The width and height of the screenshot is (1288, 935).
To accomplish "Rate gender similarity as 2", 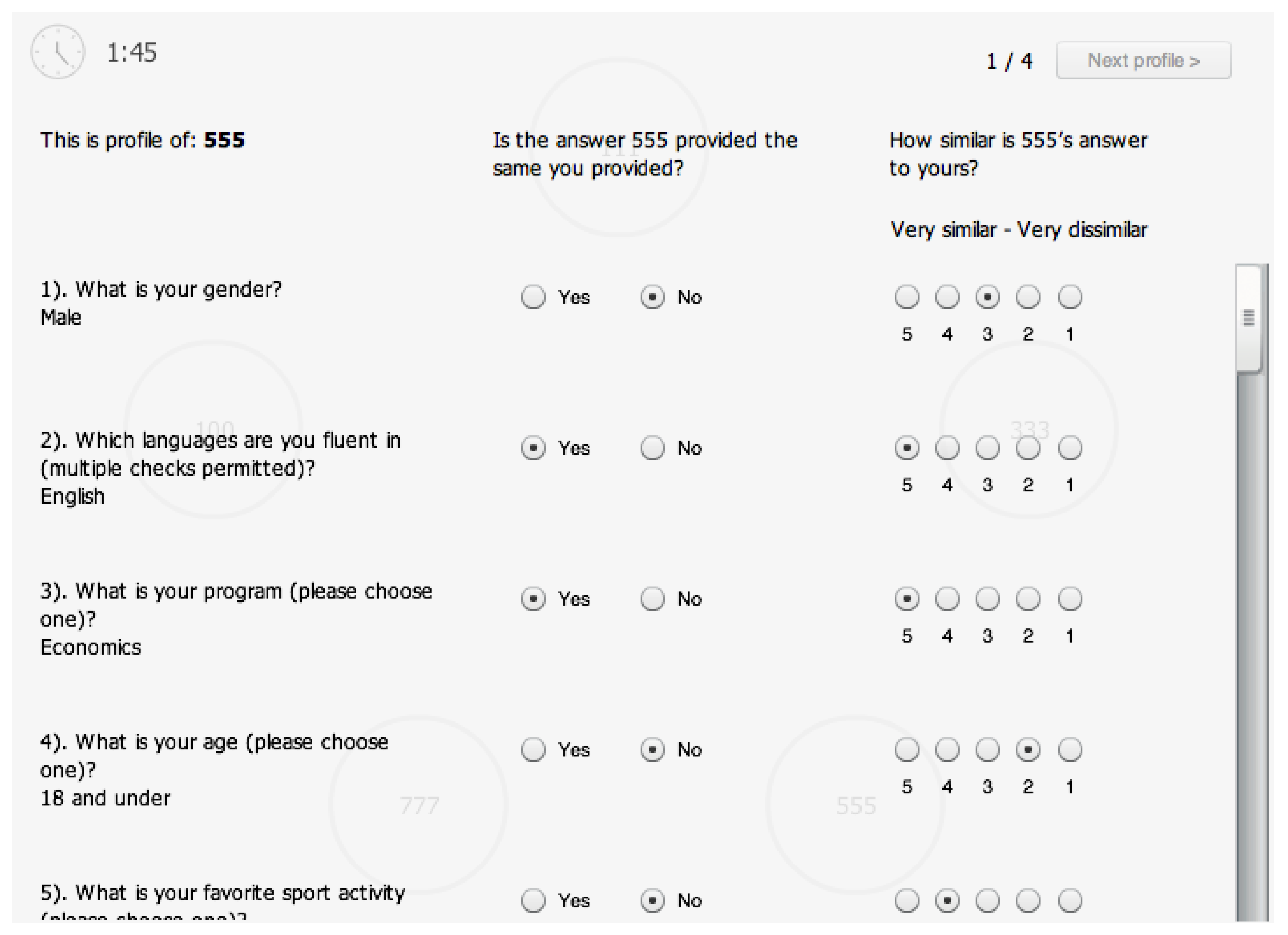I will [1028, 297].
